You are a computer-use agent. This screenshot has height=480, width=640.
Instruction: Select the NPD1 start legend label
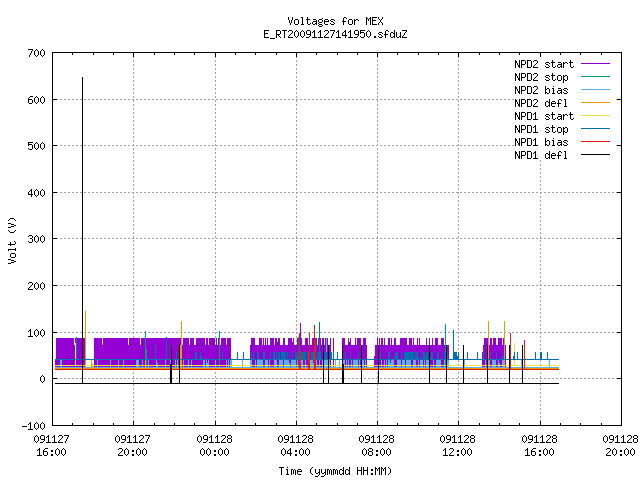pyautogui.click(x=544, y=116)
